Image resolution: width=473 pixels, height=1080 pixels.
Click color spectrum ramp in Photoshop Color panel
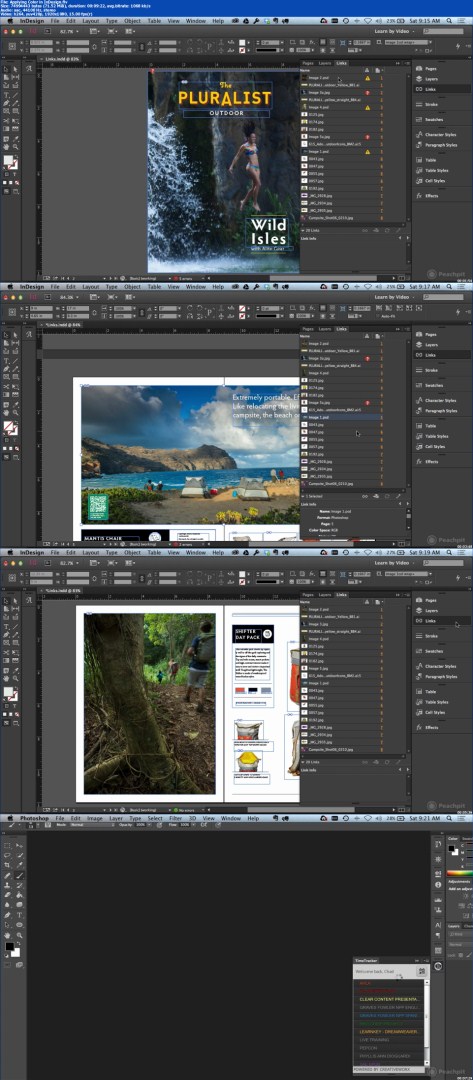click(x=462, y=872)
